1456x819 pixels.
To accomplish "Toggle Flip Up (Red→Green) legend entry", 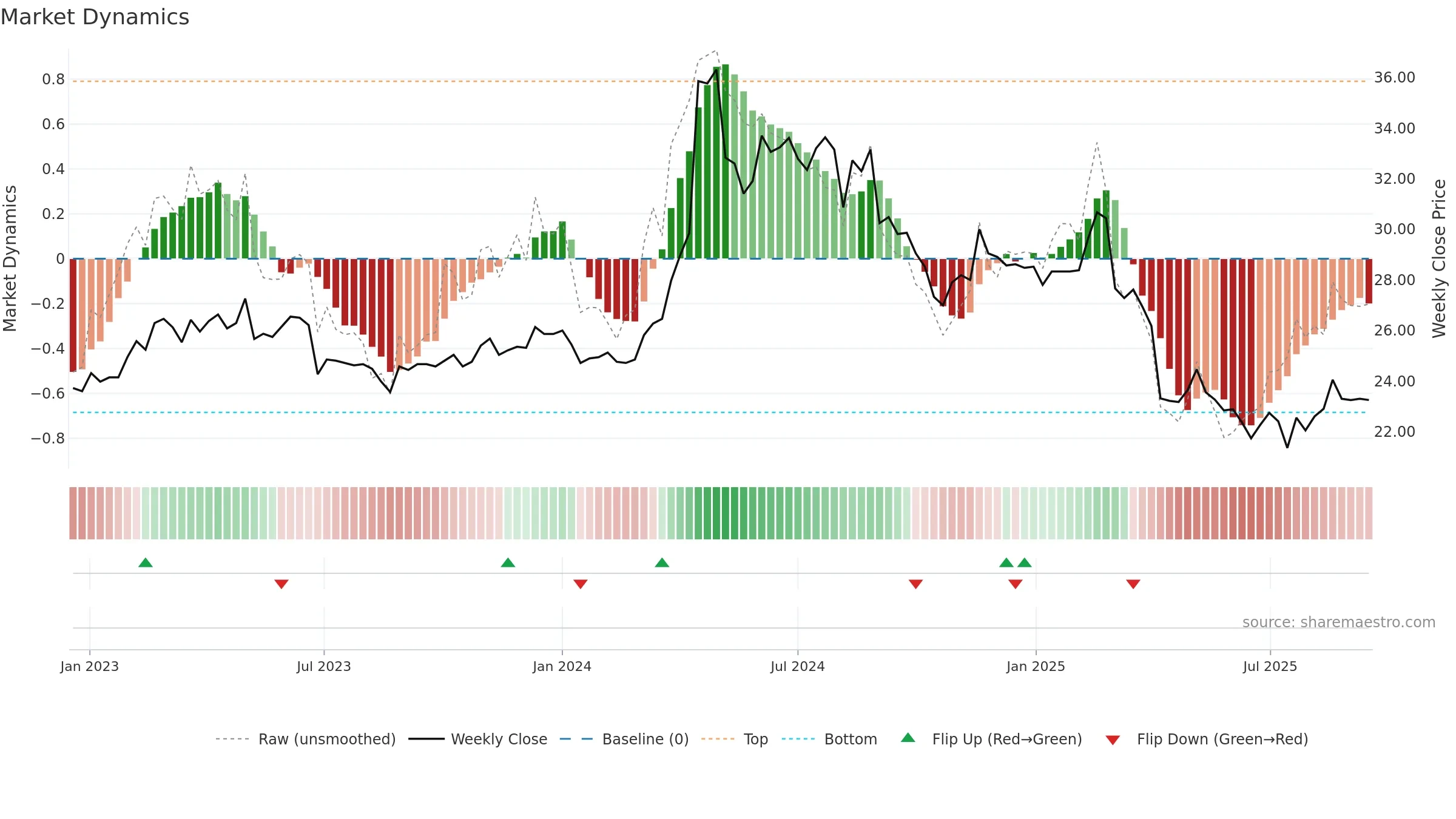I will 991,739.
